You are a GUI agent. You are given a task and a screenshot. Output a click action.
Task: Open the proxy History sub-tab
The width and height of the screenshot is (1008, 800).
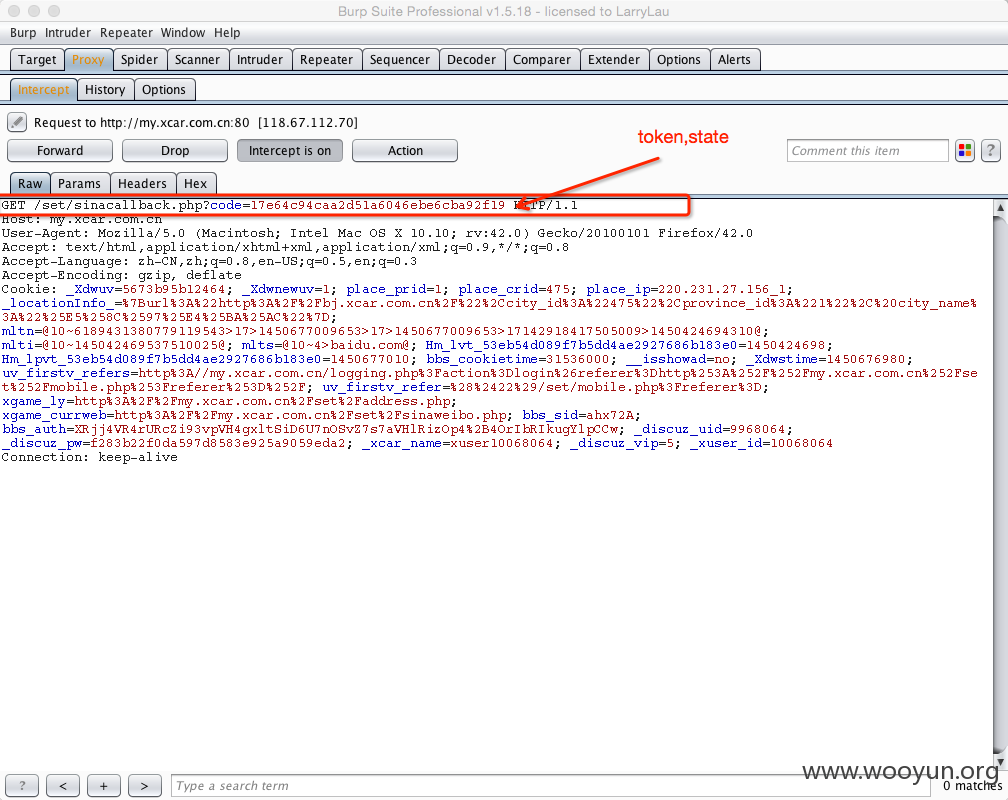click(x=105, y=90)
